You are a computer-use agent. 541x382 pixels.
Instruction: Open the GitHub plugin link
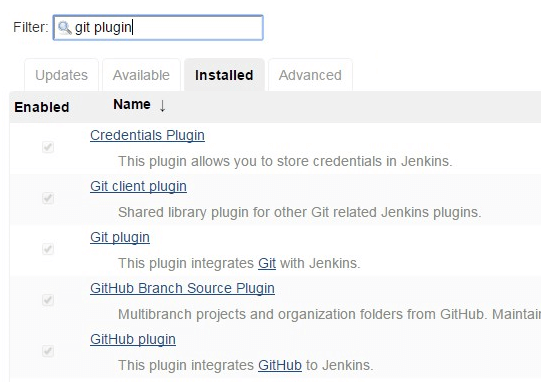(x=133, y=339)
